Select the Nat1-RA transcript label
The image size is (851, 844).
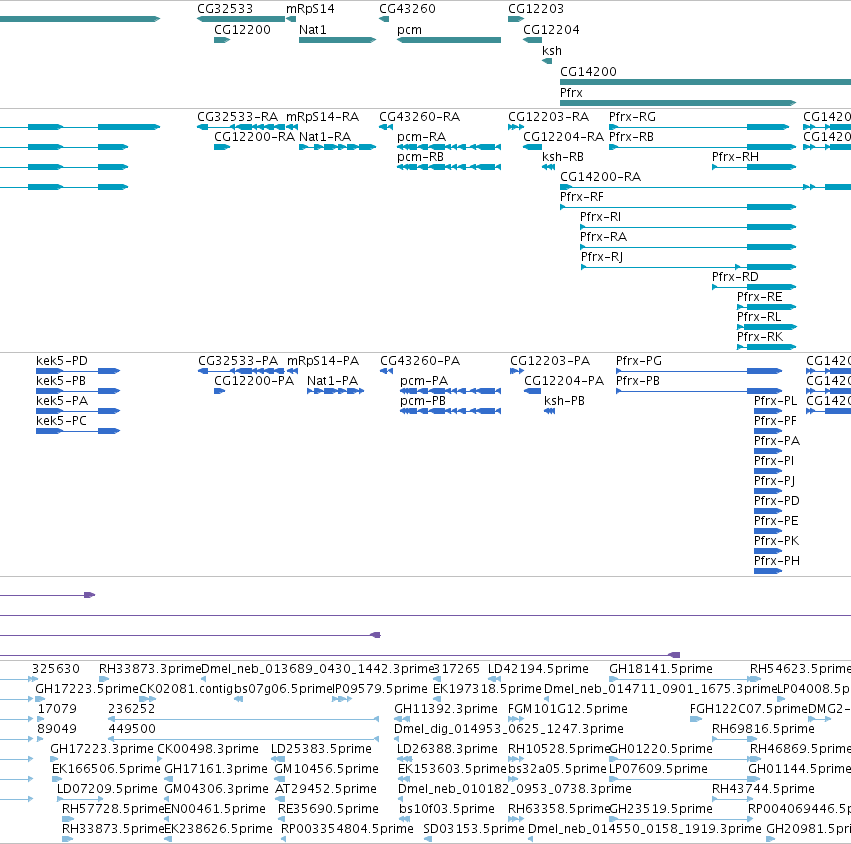tap(325, 137)
